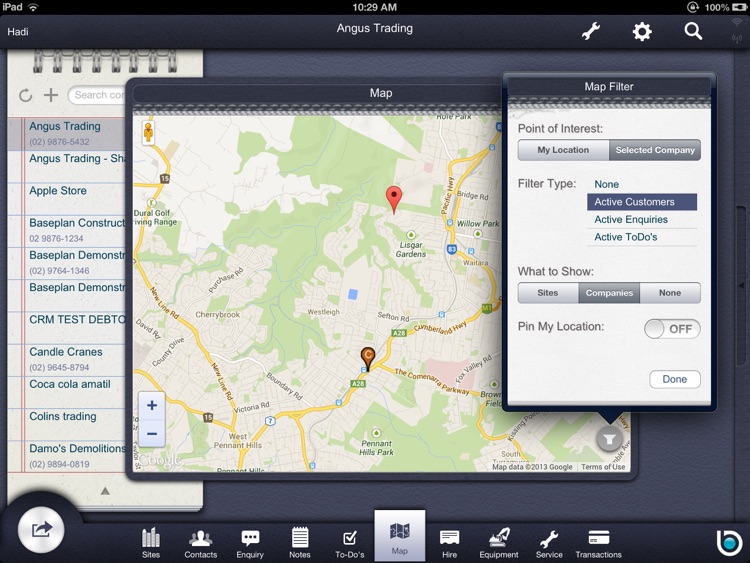
Task: Select Coca cola amatil company
Action: click(x=66, y=392)
